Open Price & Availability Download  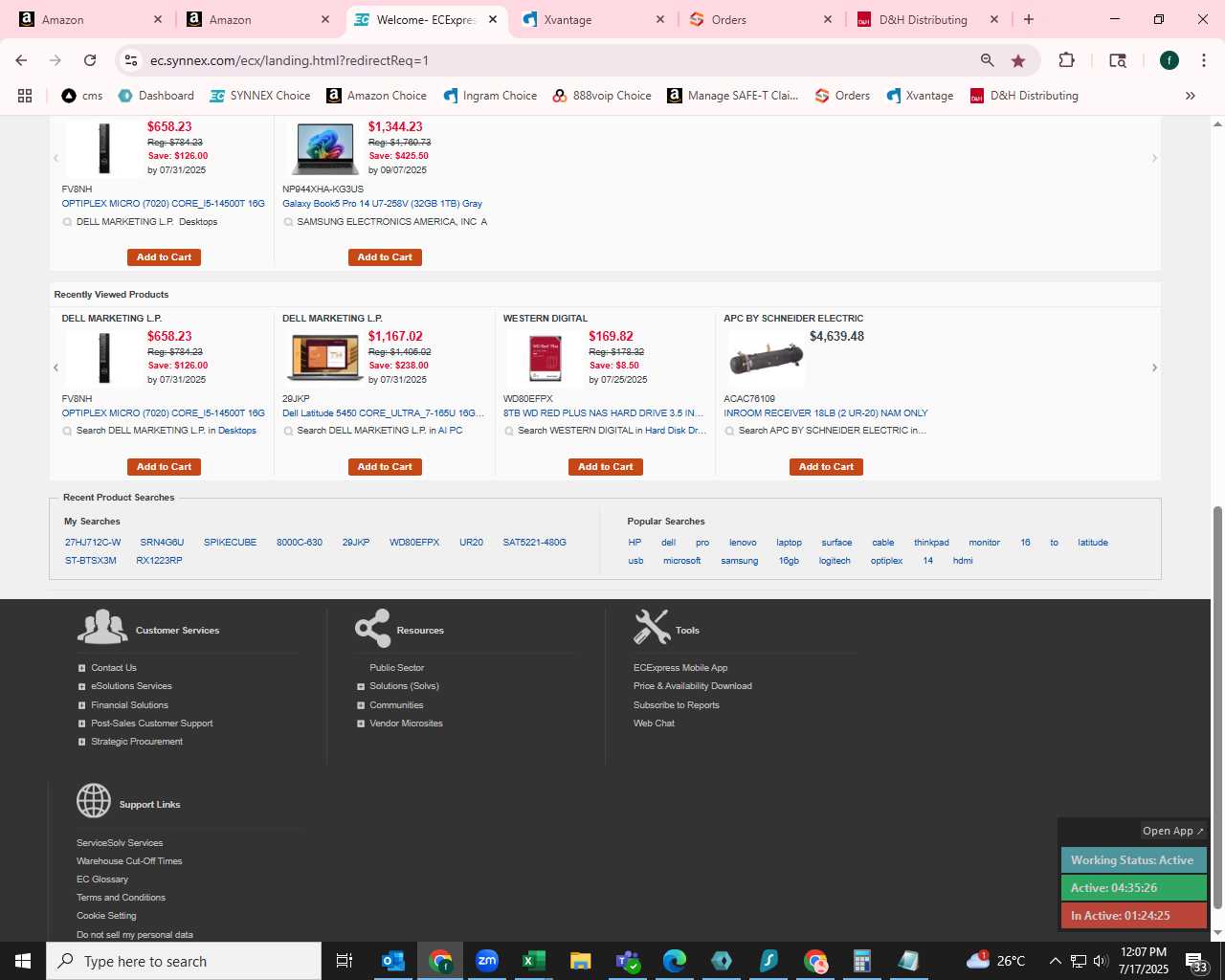pyautogui.click(x=693, y=686)
